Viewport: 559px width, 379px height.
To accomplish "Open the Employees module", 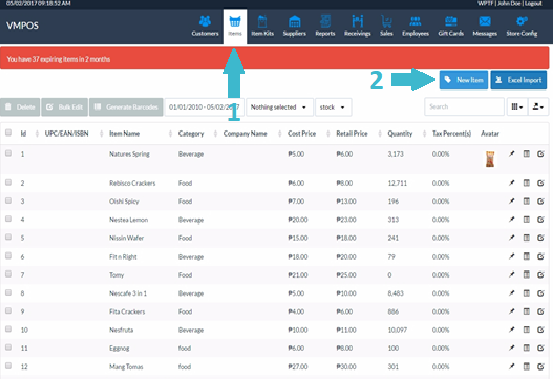I will [x=415, y=26].
